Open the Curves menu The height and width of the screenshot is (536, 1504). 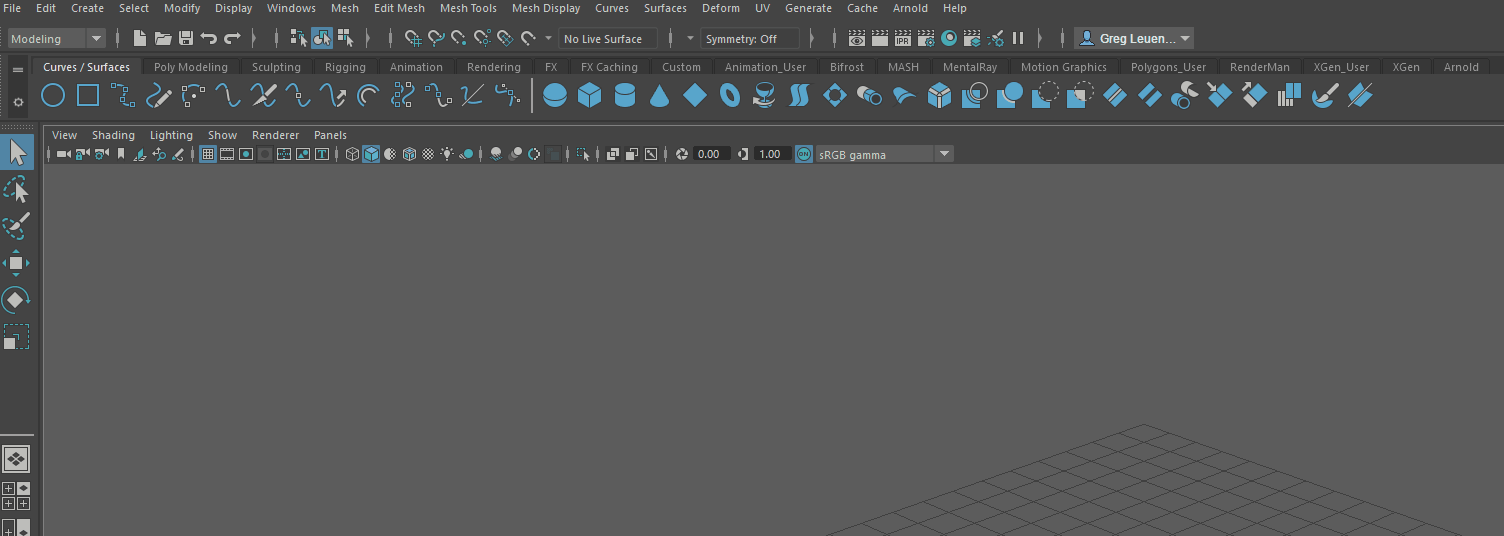point(612,8)
